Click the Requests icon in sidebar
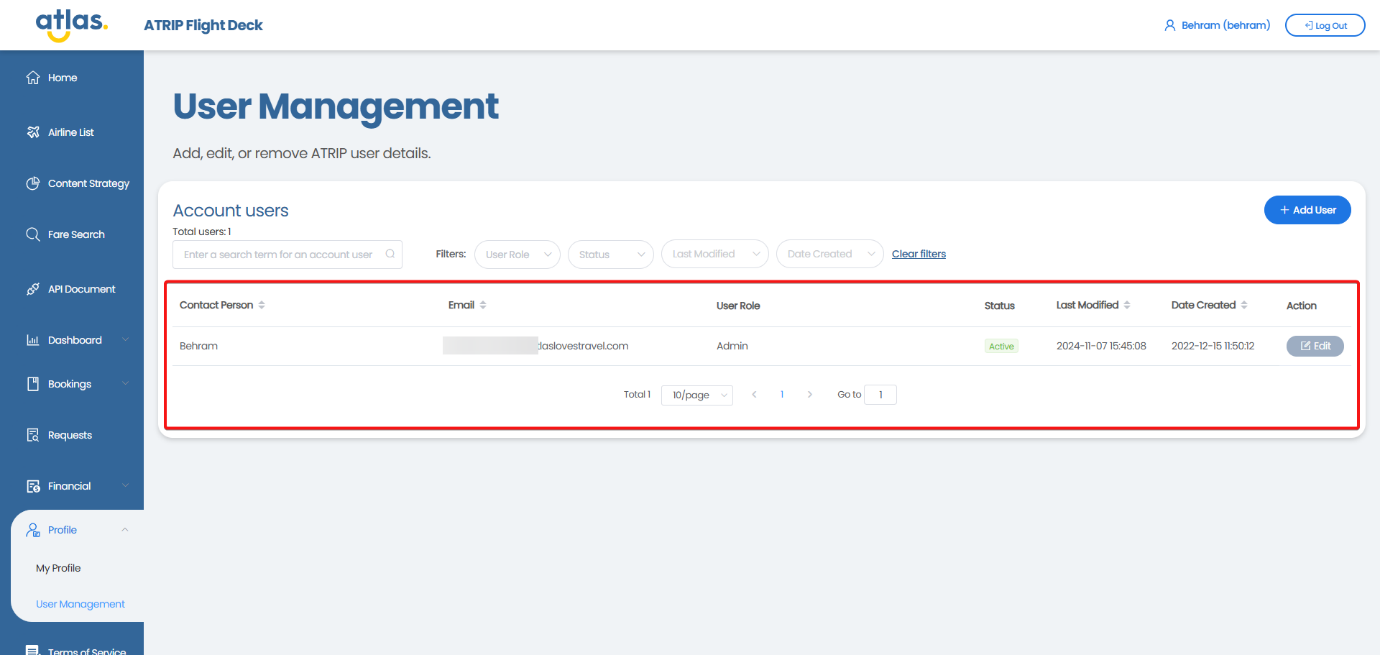This screenshot has height=655, width=1380. [x=33, y=435]
